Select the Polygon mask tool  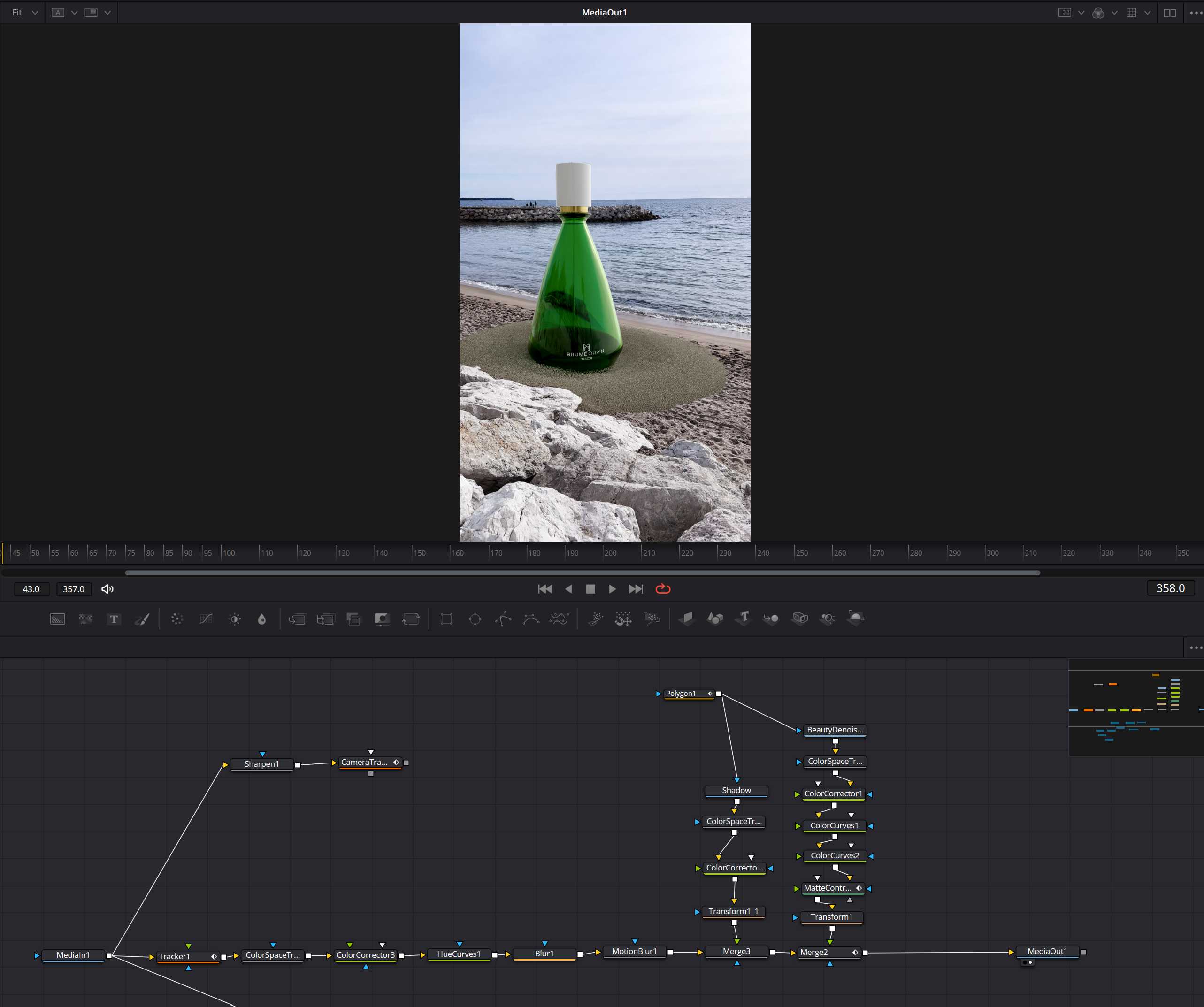point(503,619)
